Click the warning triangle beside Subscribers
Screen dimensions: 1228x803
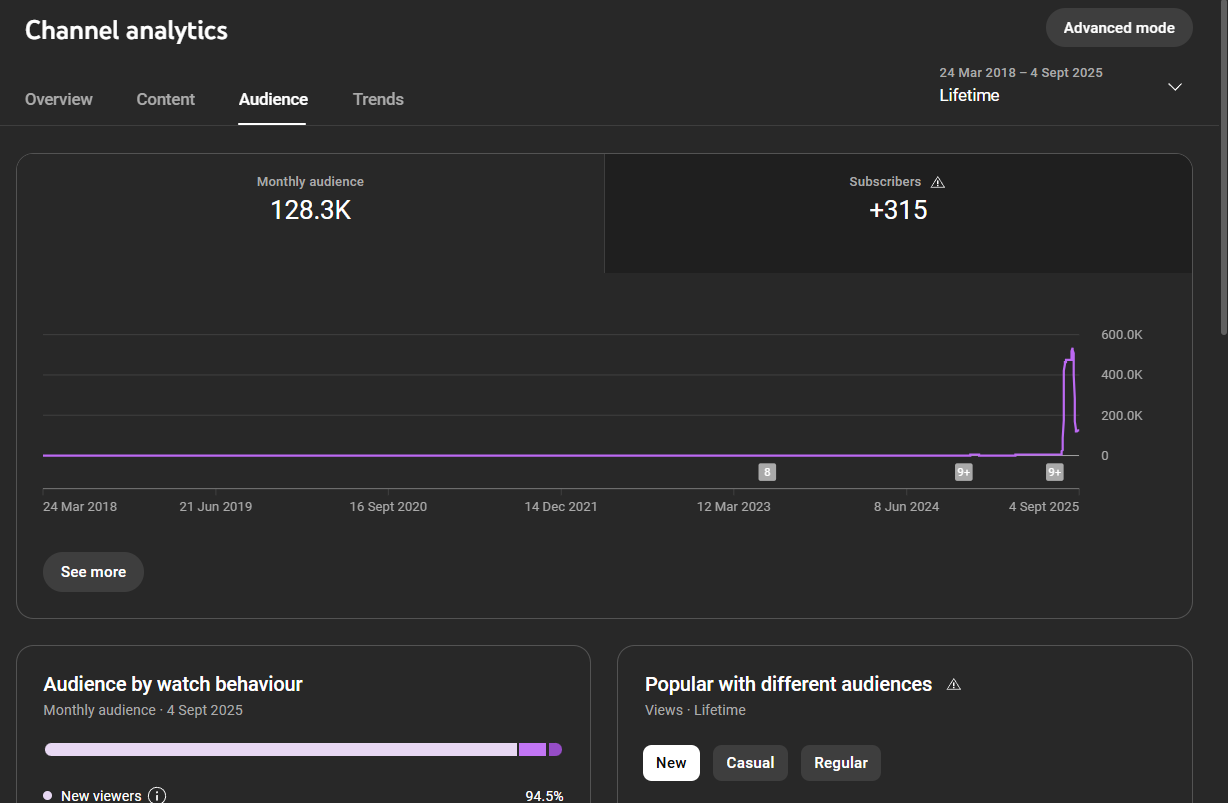(938, 182)
